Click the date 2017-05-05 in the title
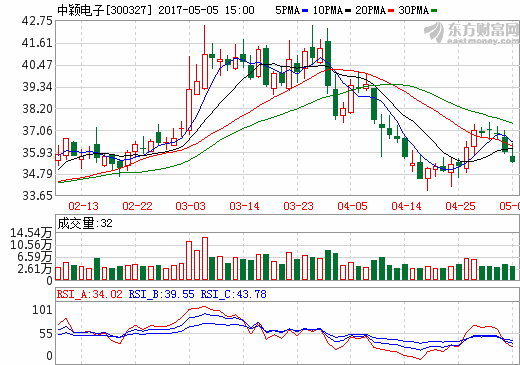This screenshot has width=520, height=365. click(189, 10)
